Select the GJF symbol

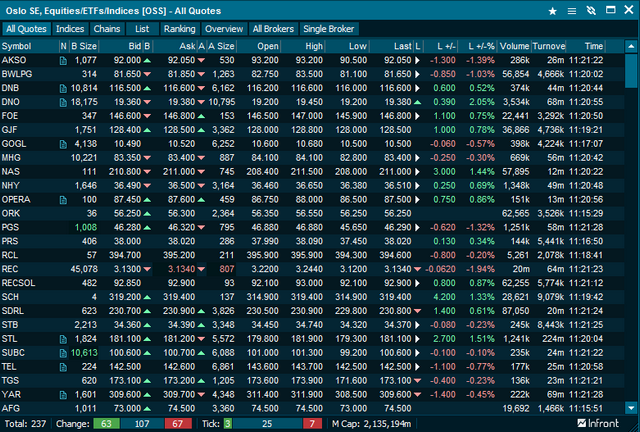9,130
